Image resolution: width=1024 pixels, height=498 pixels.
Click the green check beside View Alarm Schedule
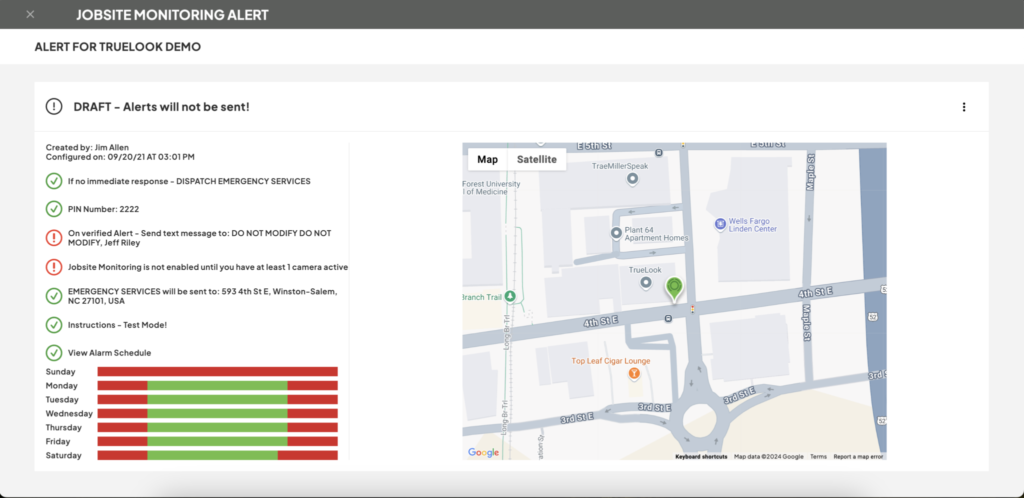coord(54,352)
